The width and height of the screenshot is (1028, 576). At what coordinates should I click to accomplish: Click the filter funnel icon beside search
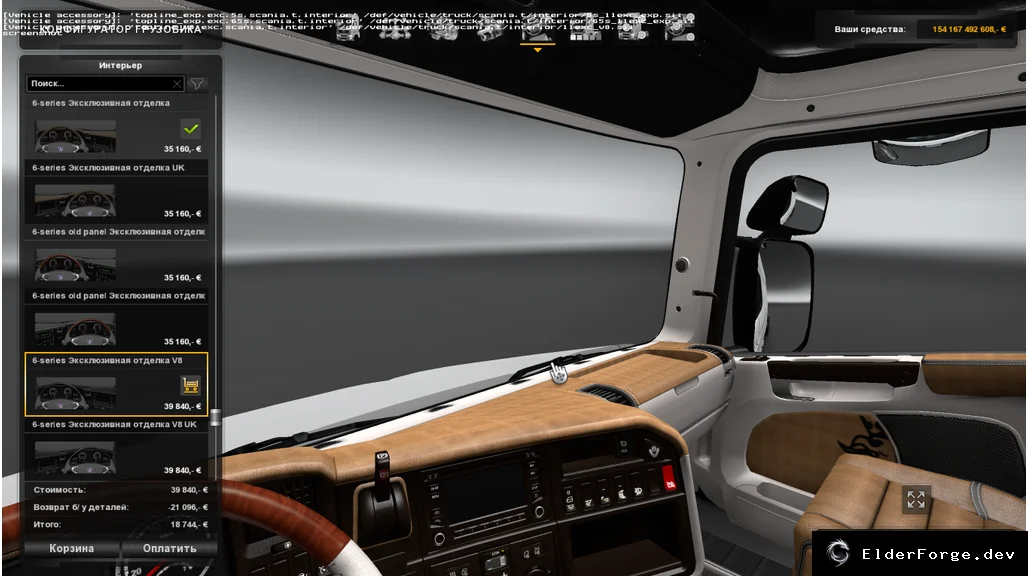[x=197, y=84]
